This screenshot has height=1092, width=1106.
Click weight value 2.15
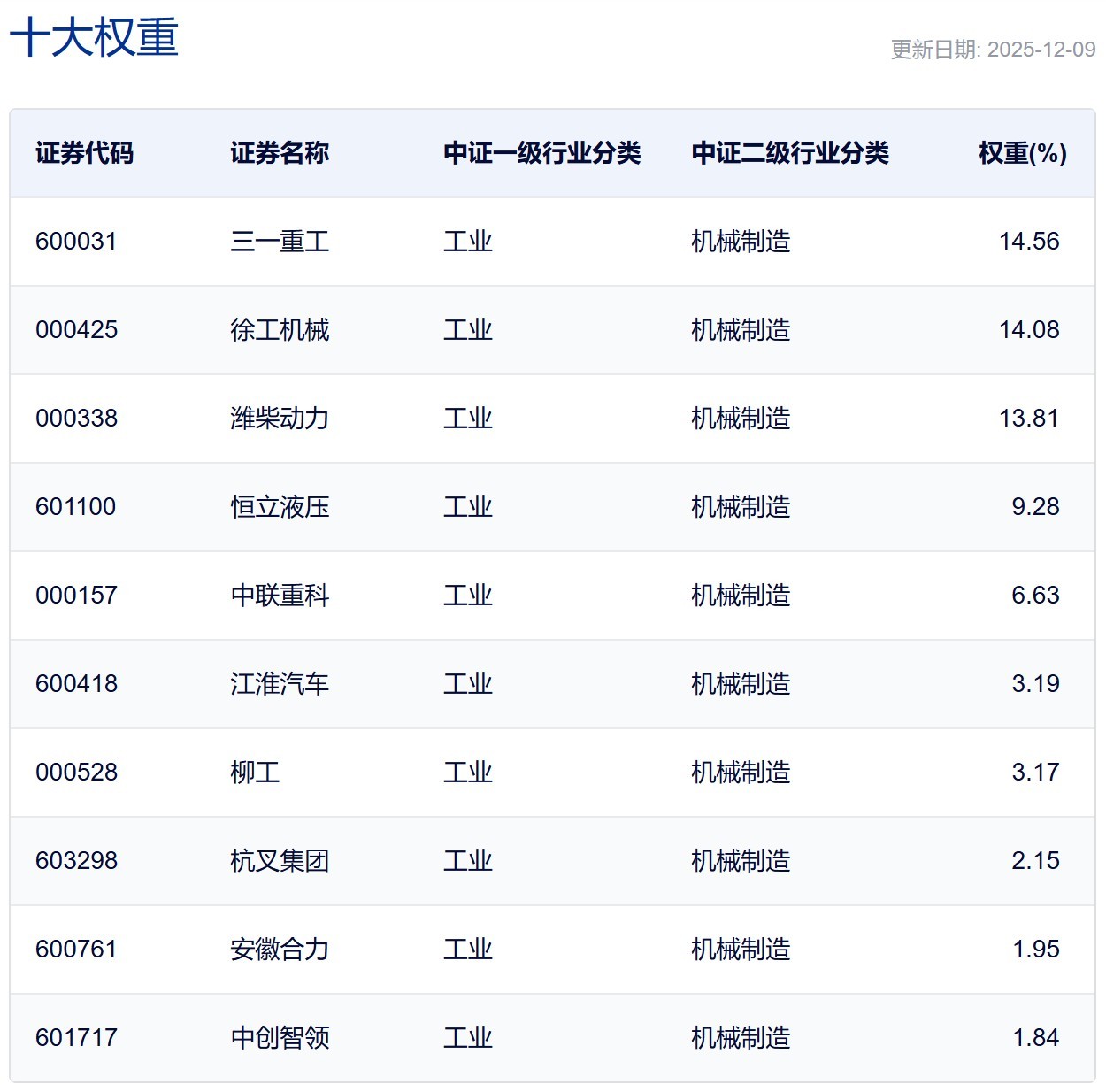pos(1035,861)
